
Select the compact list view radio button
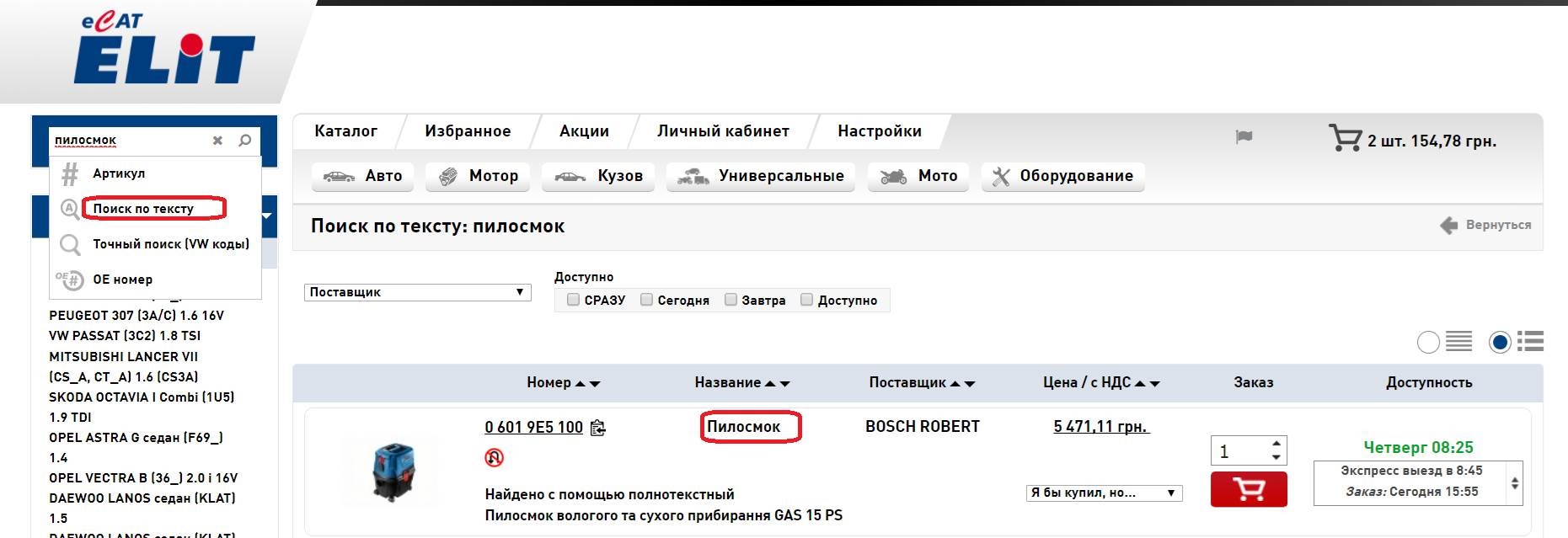pos(1429,342)
